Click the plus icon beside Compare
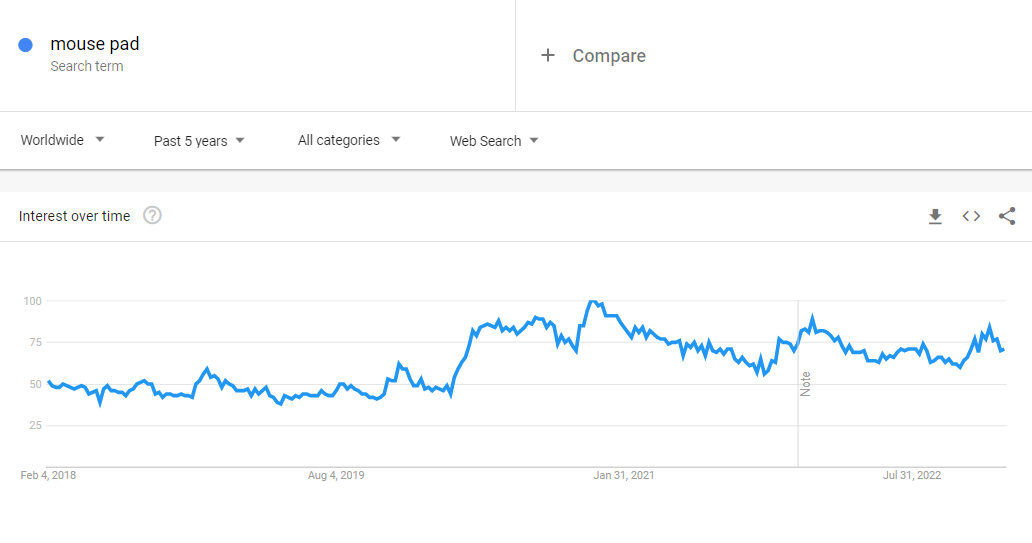This screenshot has width=1032, height=543. (547, 56)
